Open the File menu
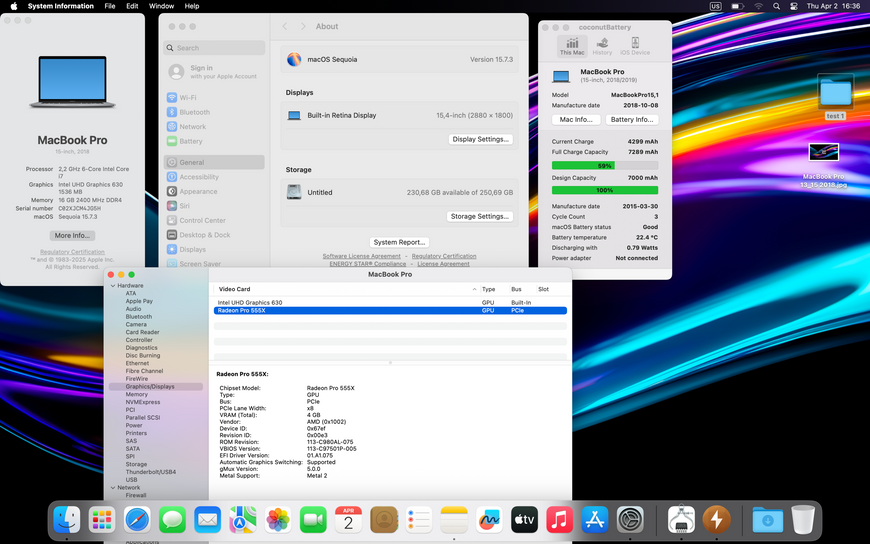This screenshot has width=870, height=544. [x=110, y=6]
